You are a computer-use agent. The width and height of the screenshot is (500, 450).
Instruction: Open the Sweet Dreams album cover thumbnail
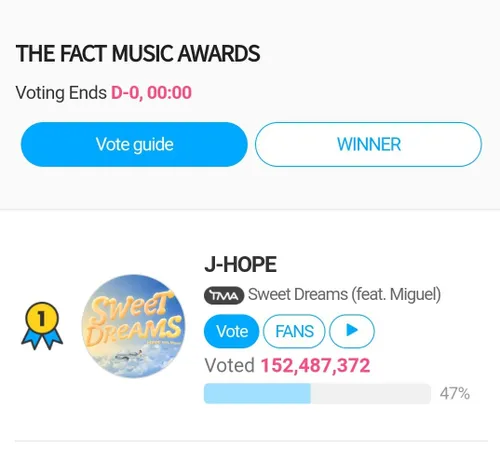134,326
